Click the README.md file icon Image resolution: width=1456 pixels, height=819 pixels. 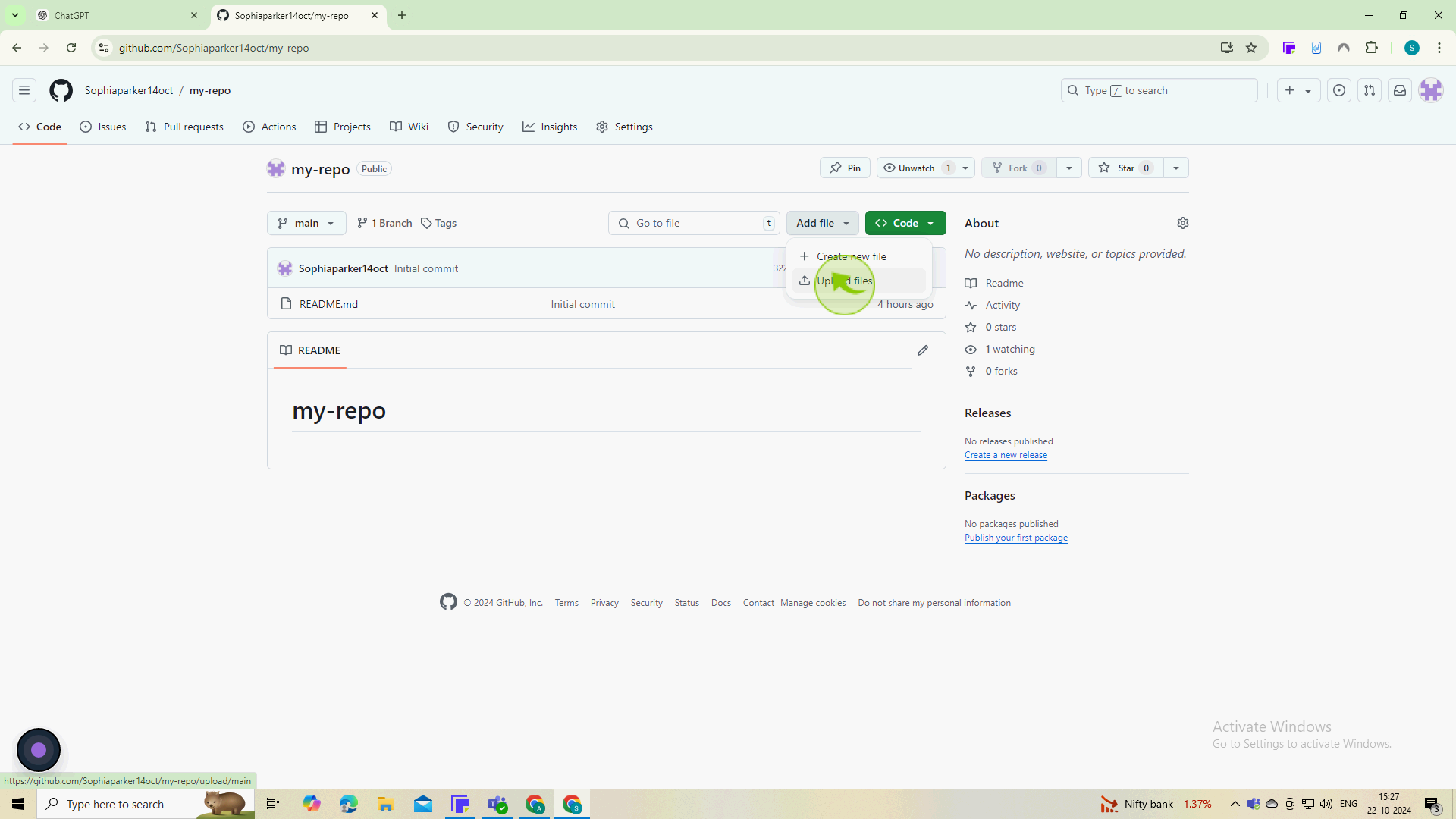click(x=286, y=303)
